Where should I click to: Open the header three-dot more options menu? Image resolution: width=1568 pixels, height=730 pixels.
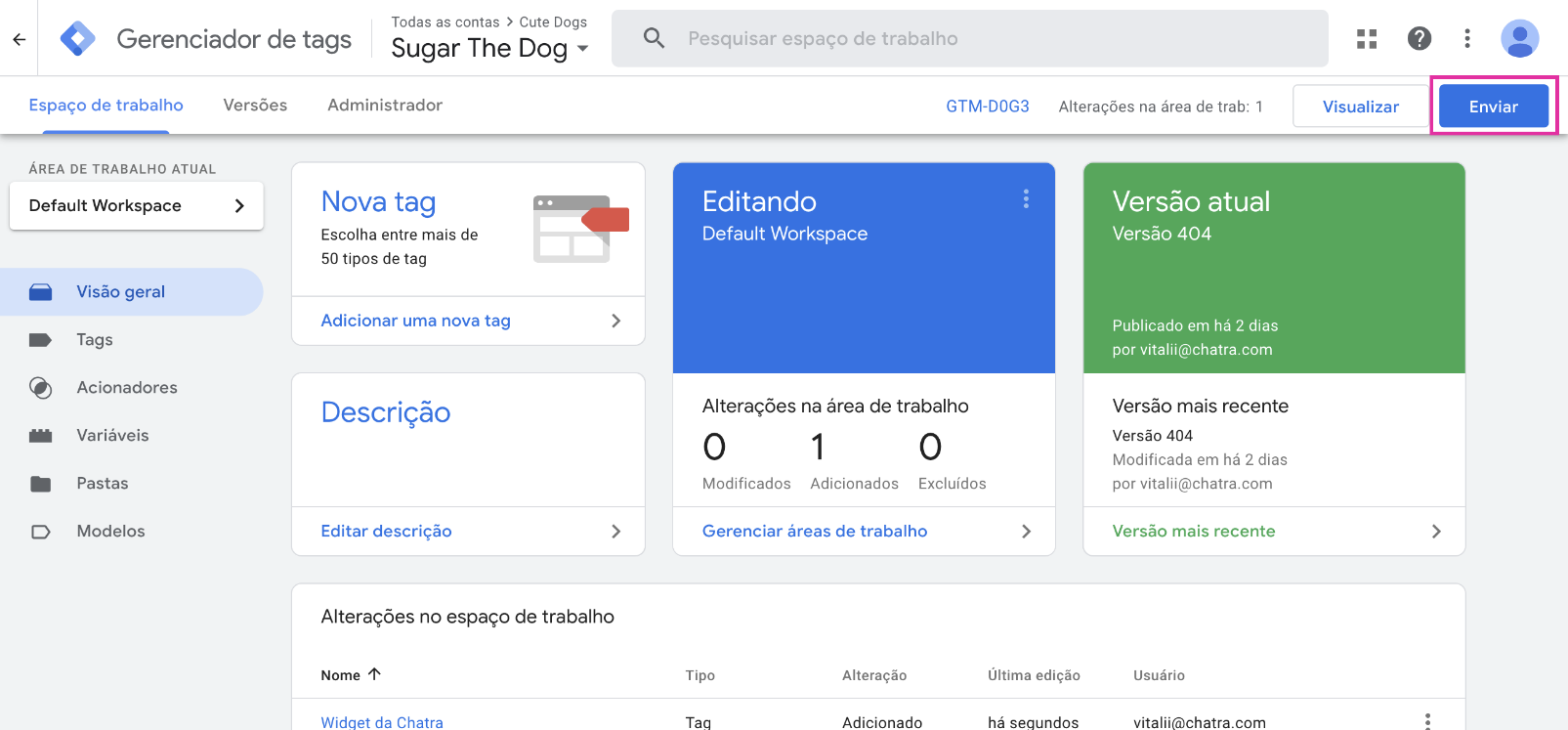tap(1467, 38)
